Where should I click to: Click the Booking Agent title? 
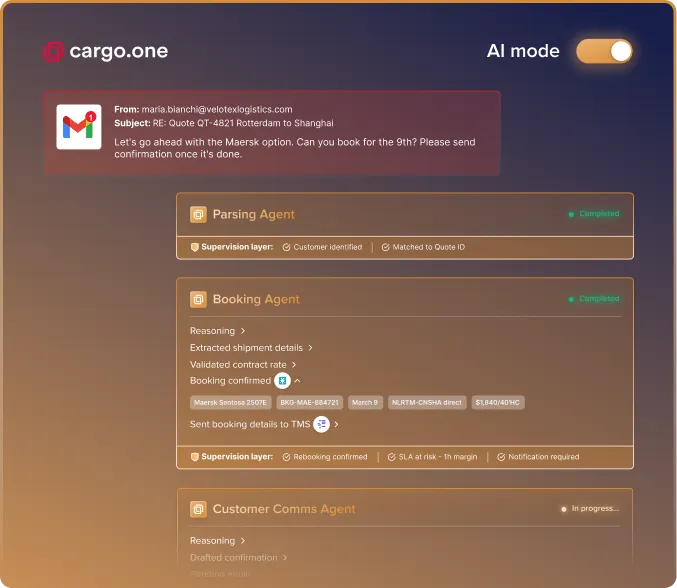(256, 299)
